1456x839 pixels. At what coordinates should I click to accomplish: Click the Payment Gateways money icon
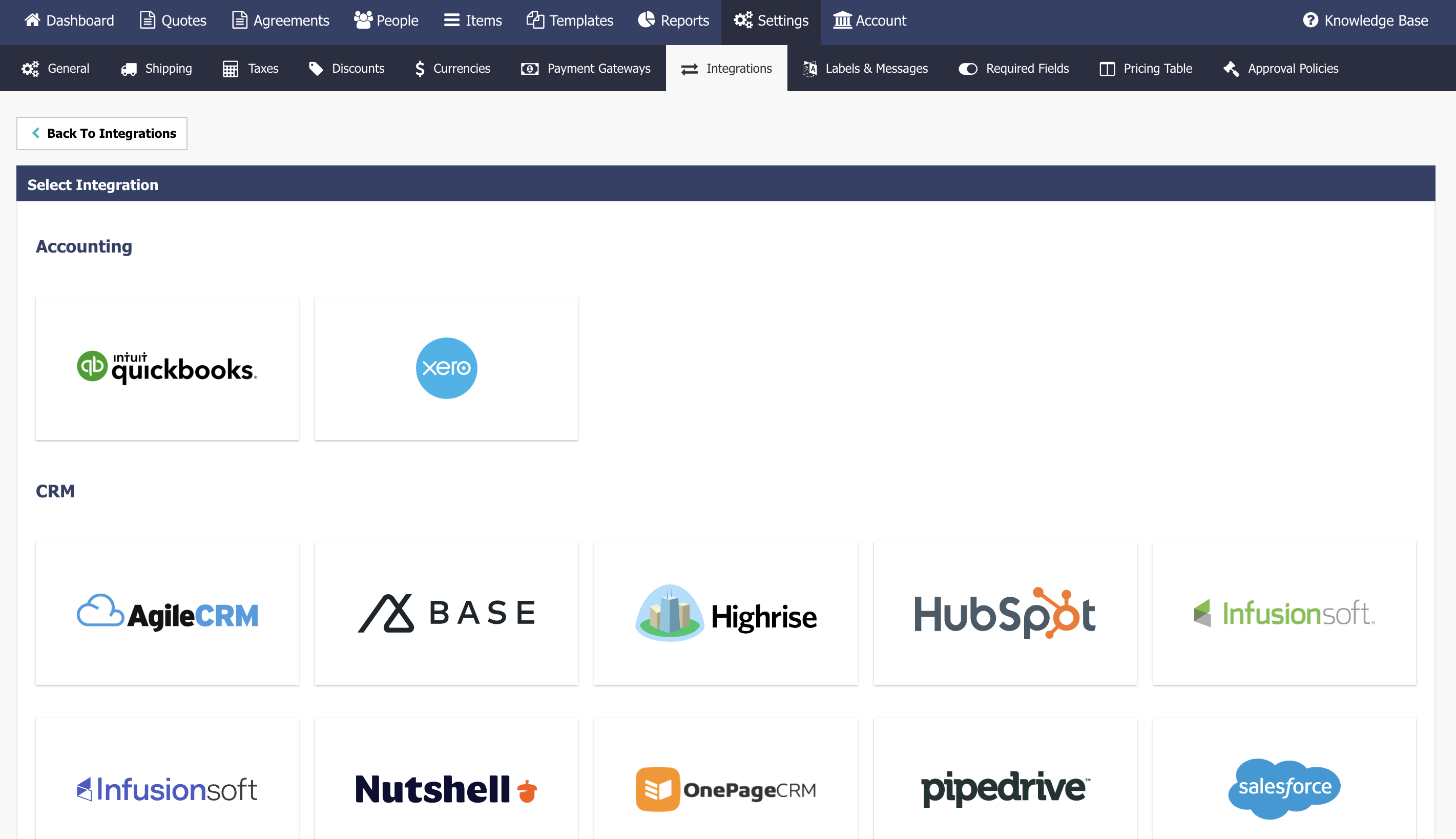(530, 69)
